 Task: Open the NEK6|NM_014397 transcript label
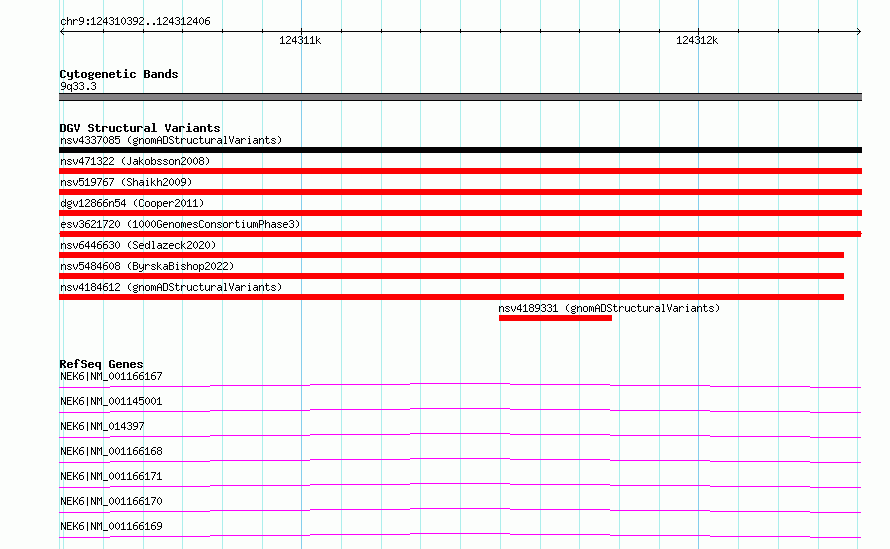(x=102, y=426)
